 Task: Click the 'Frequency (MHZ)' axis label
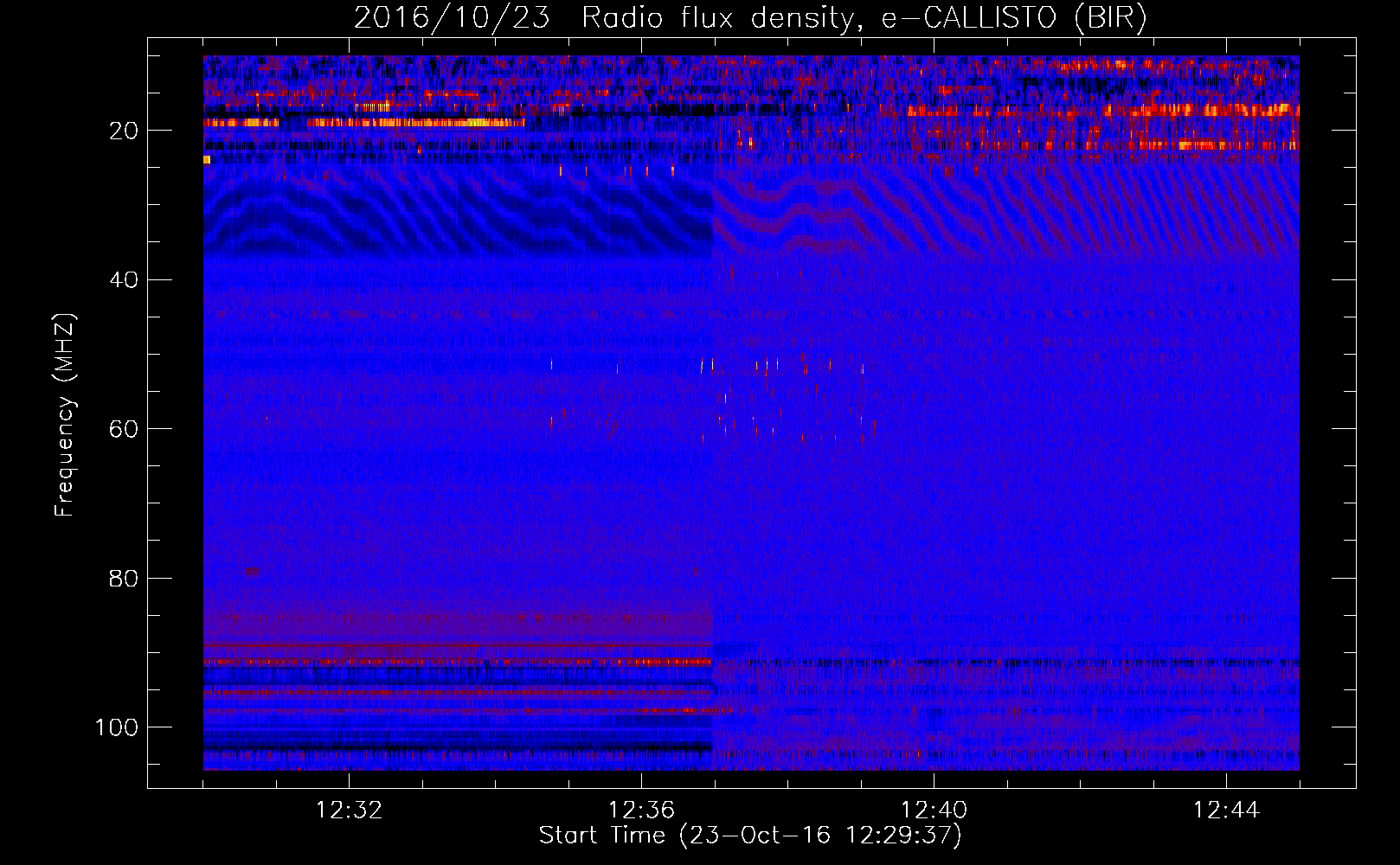[x=65, y=414]
